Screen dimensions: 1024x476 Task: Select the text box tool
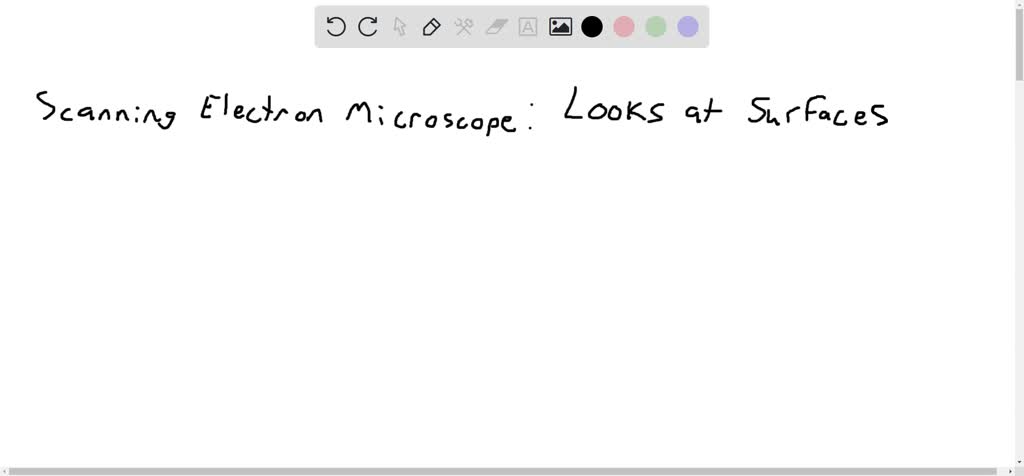[x=528, y=27]
